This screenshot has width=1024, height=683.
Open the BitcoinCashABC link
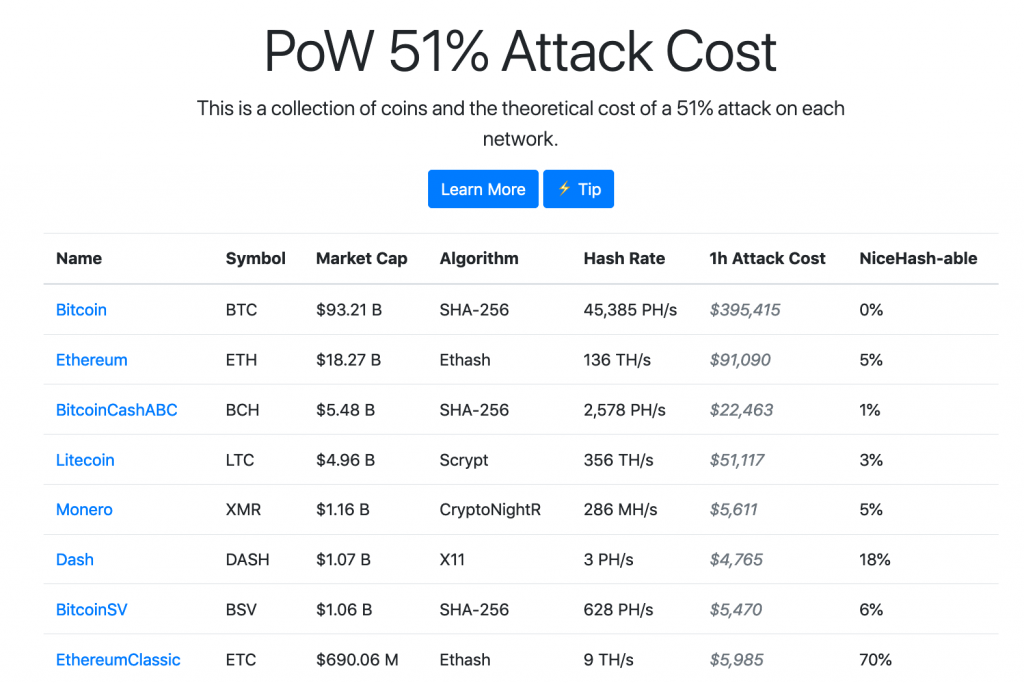click(x=117, y=410)
